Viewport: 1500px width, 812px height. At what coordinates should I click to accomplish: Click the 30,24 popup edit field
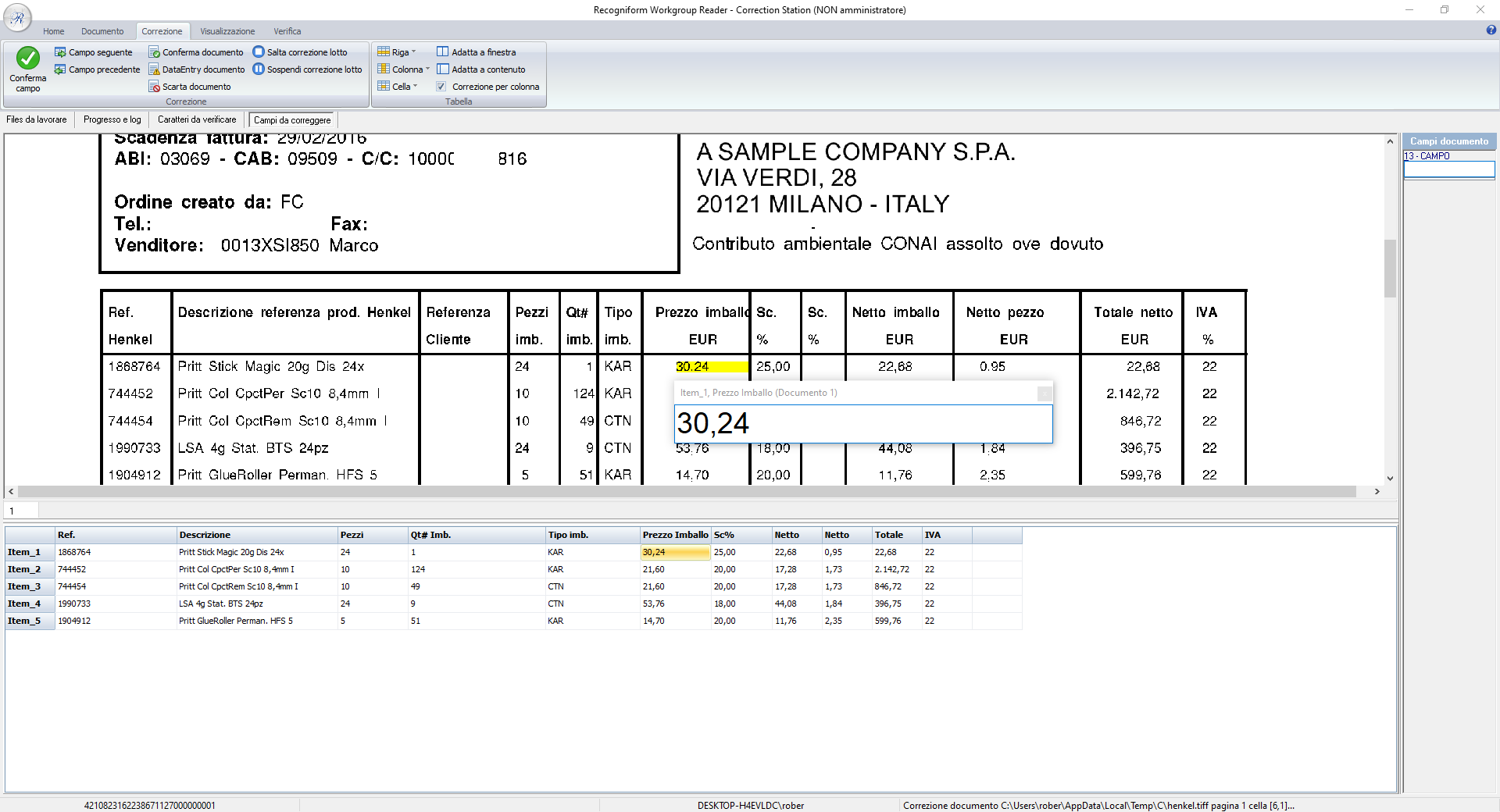tap(863, 423)
